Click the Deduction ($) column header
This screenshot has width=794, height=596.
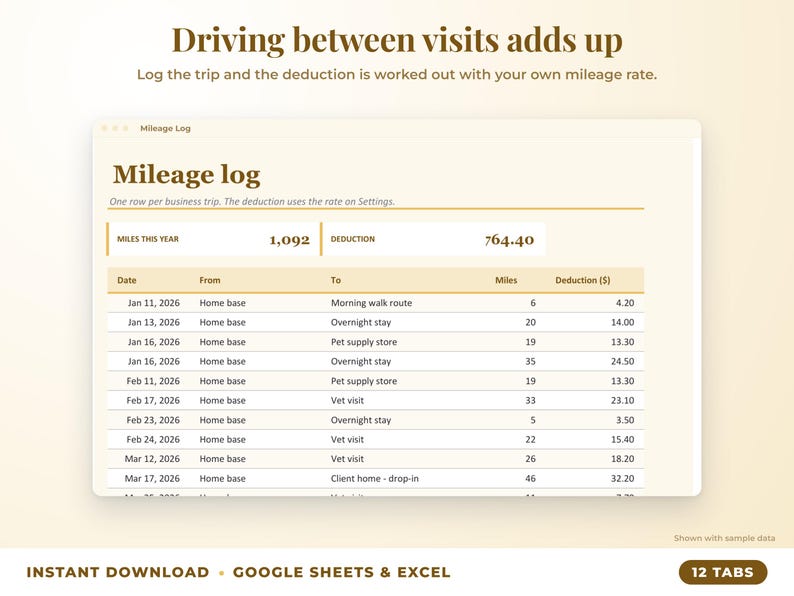582,280
